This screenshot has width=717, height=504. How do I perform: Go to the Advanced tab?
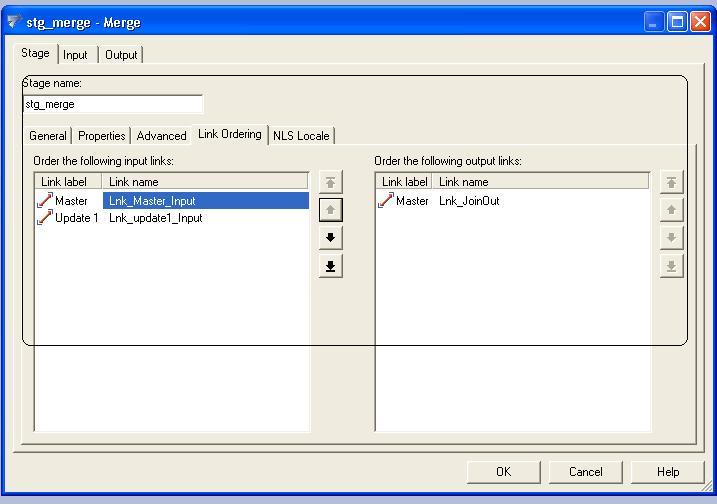pos(161,136)
